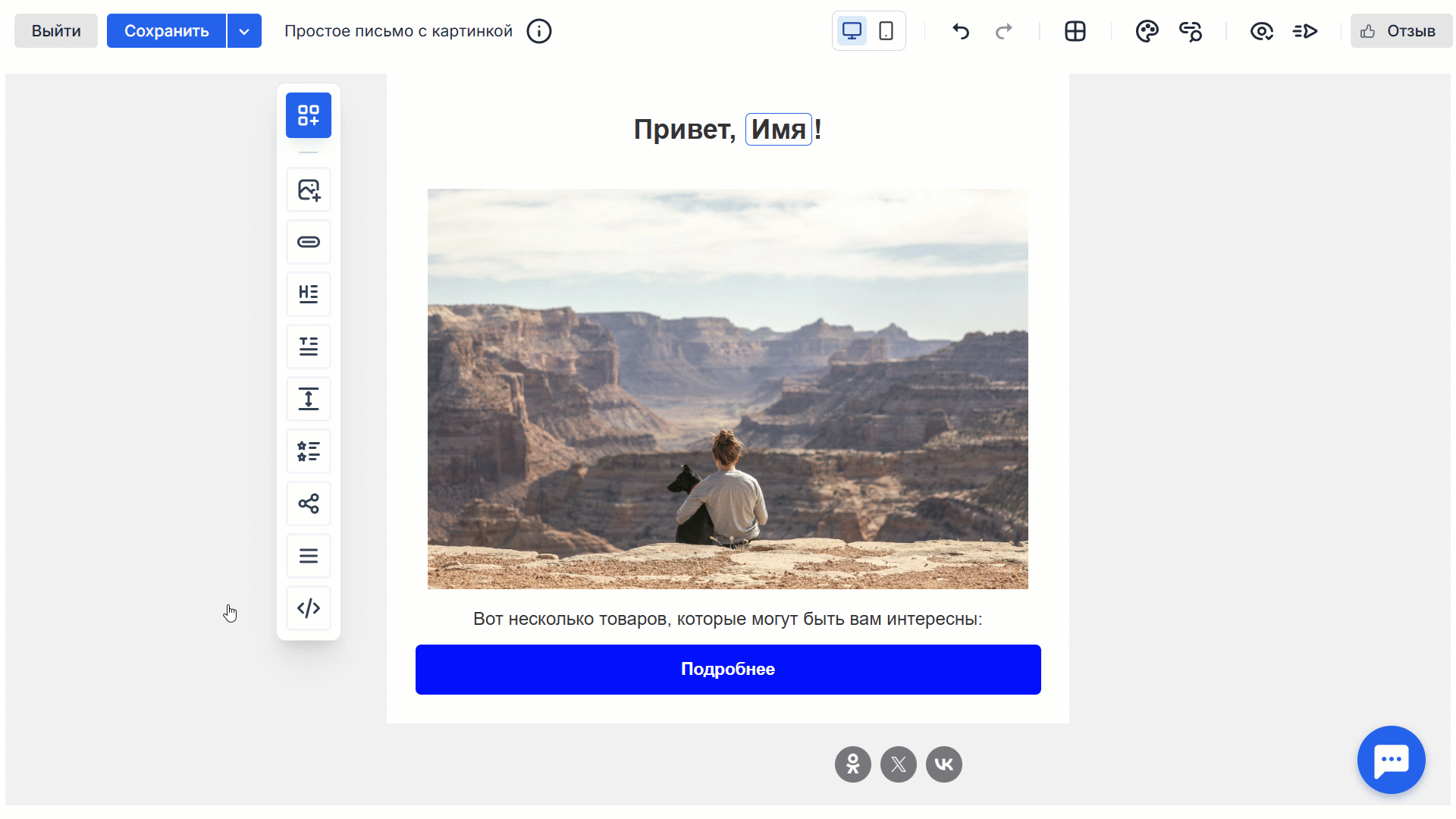Add HTML code block
Viewport: 1456px width, 819px height.
[x=308, y=608]
